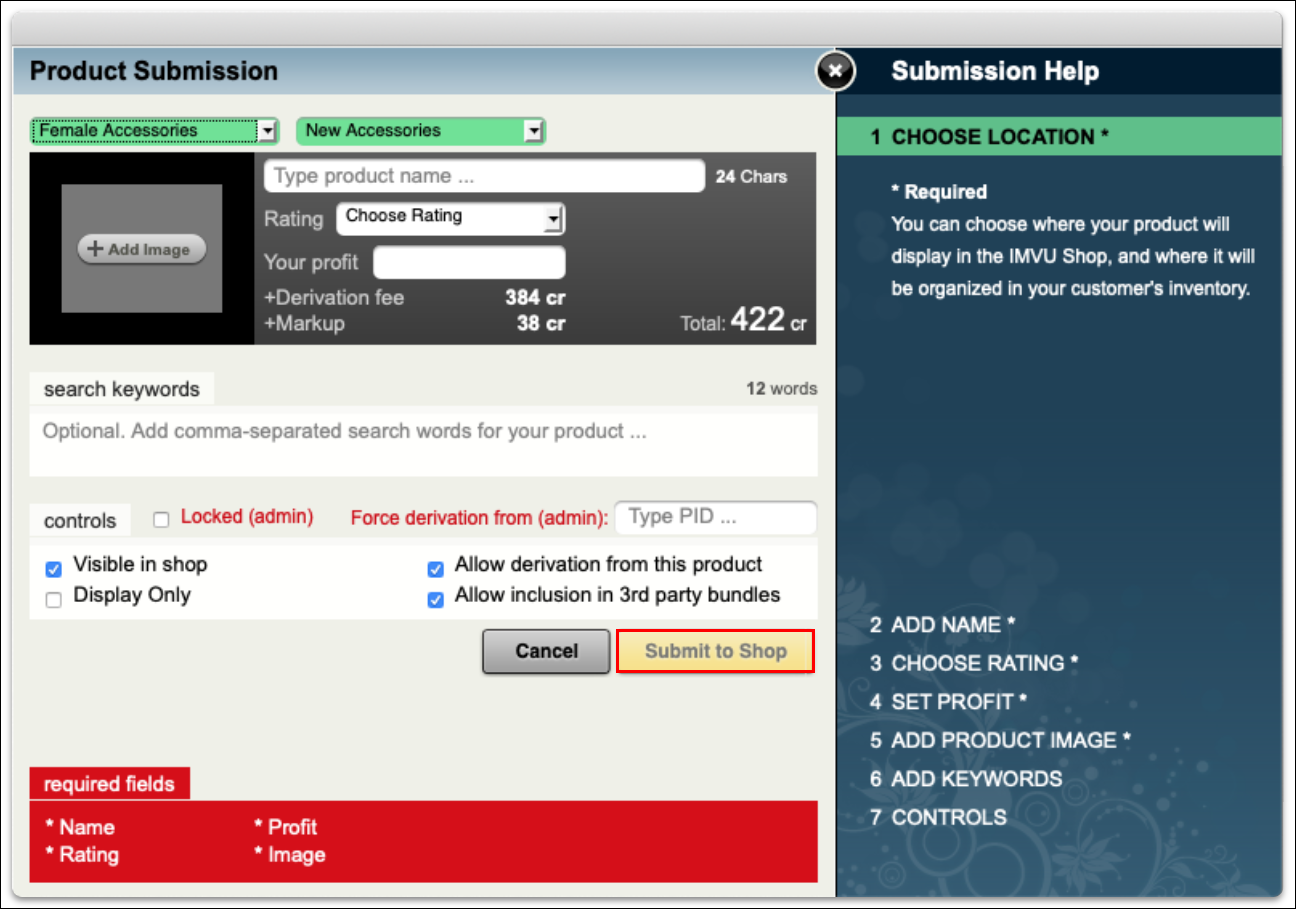Click the Product Submission title
This screenshot has width=1296, height=909.
[154, 71]
